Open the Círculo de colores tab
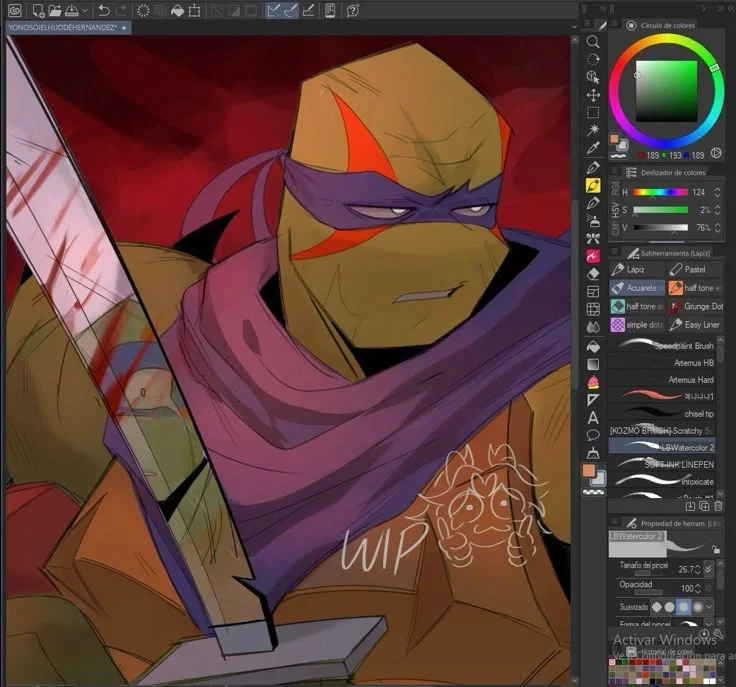736x687 pixels. (x=661, y=25)
